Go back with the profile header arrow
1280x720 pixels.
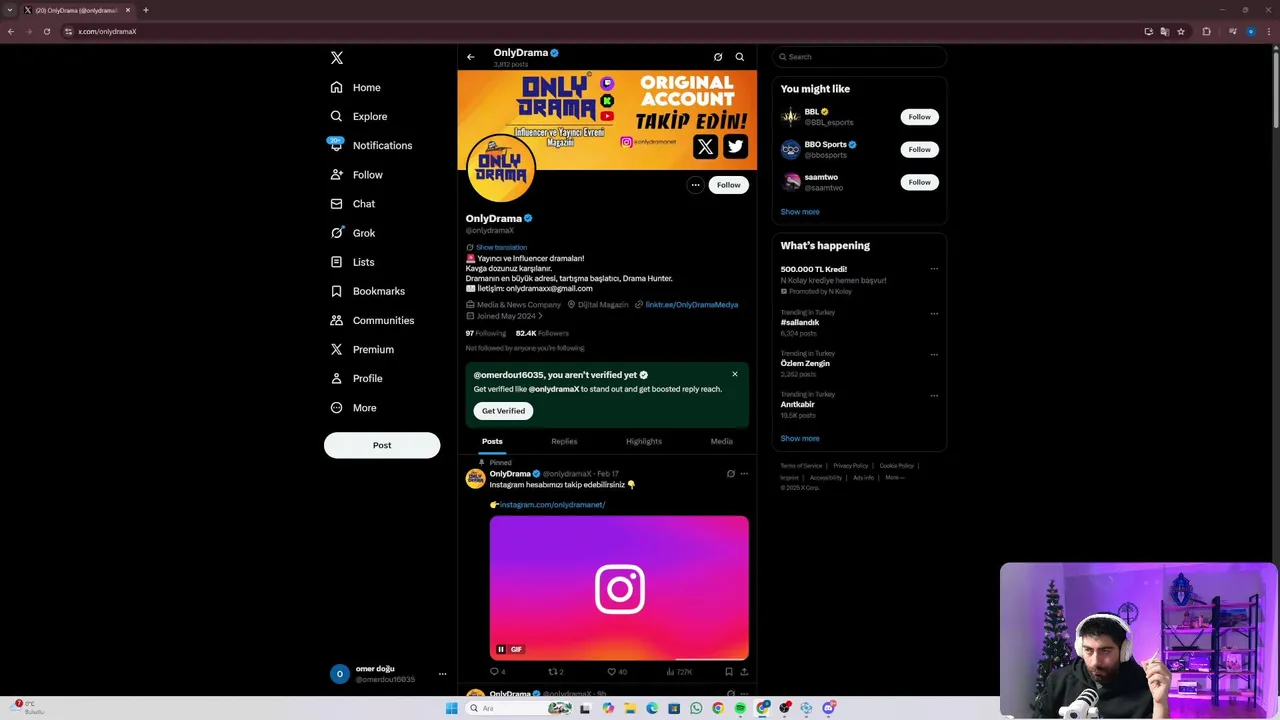pos(471,57)
